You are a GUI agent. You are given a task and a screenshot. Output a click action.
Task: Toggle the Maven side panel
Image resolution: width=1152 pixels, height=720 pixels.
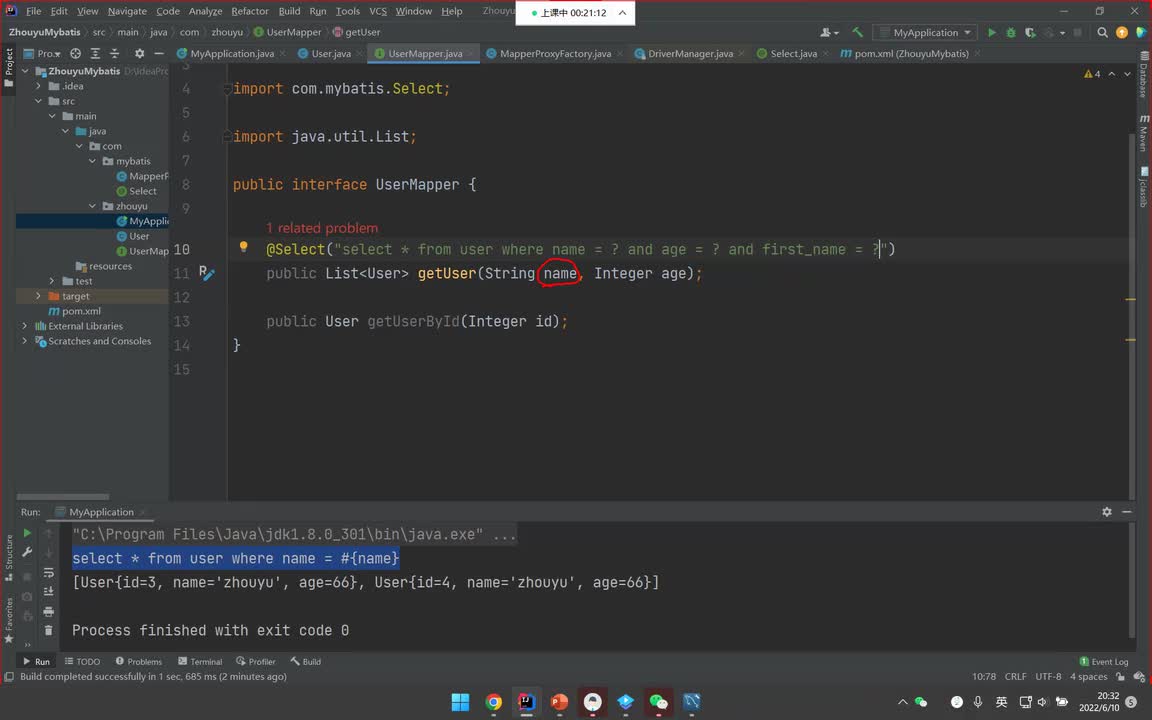(1144, 132)
